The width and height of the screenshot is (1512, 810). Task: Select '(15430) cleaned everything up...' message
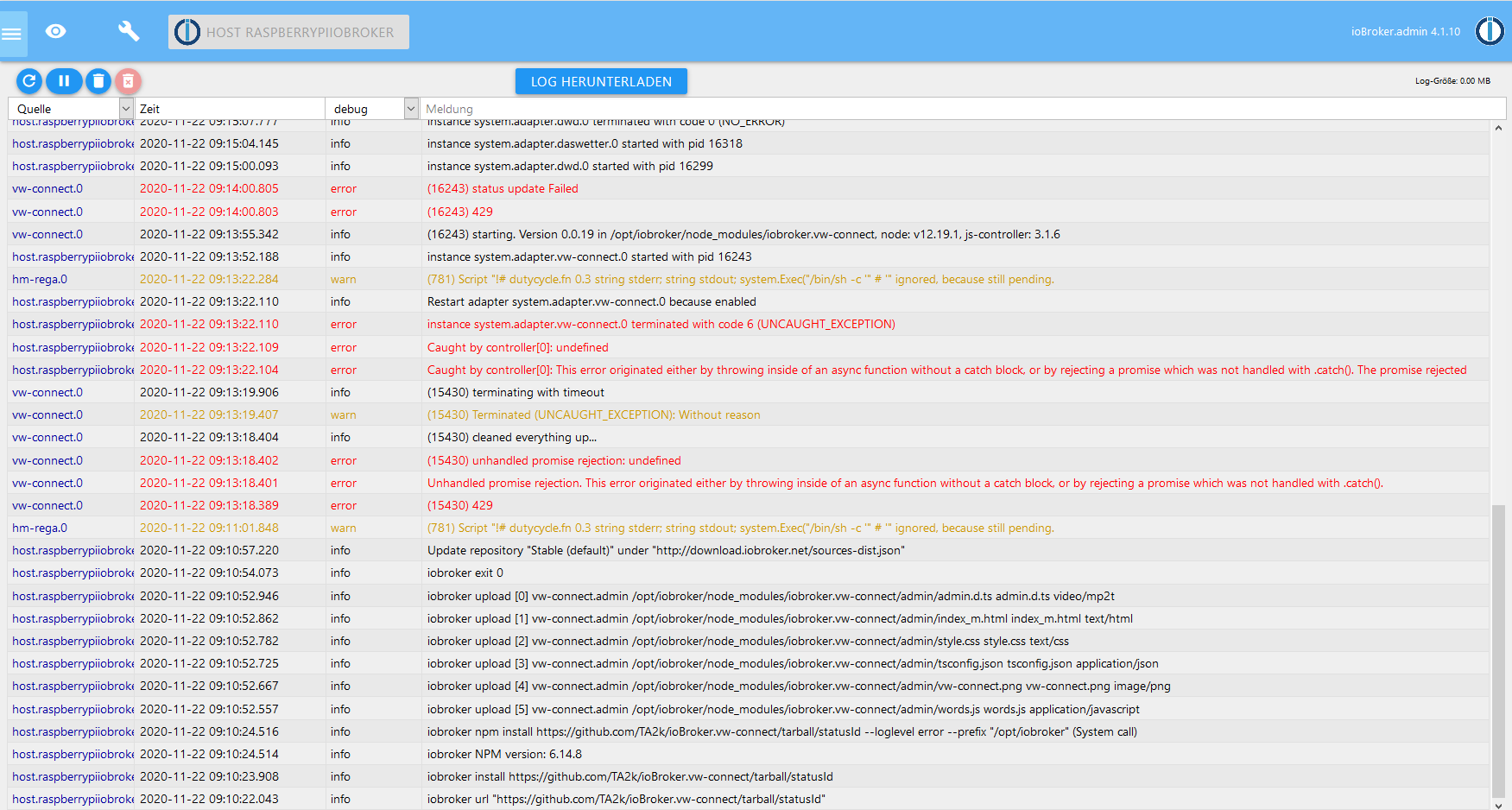click(512, 437)
